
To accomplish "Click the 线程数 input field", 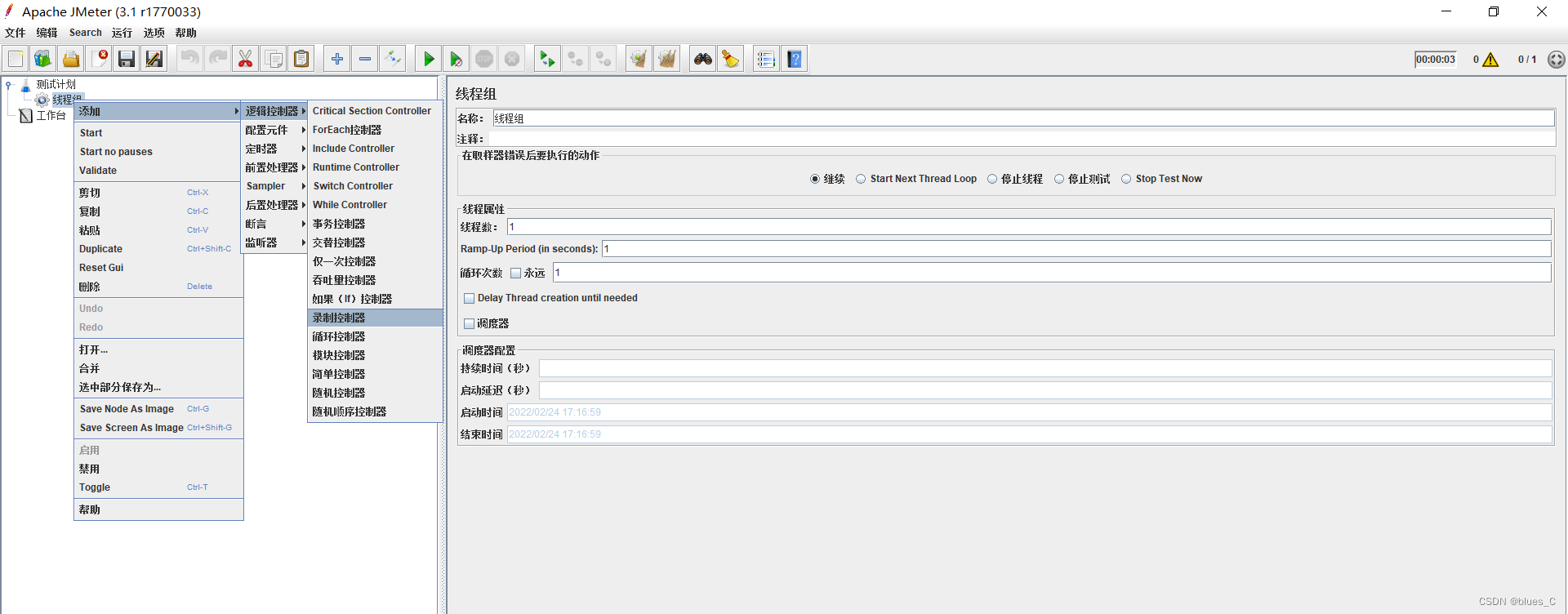I will point(1029,227).
